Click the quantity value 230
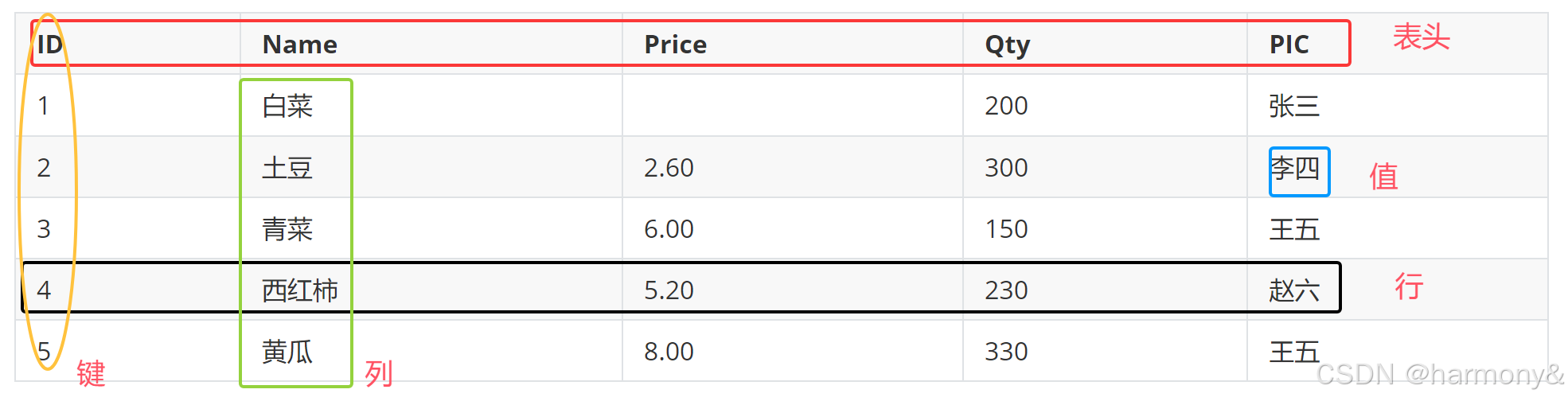The width and height of the screenshot is (1568, 401). click(1006, 290)
